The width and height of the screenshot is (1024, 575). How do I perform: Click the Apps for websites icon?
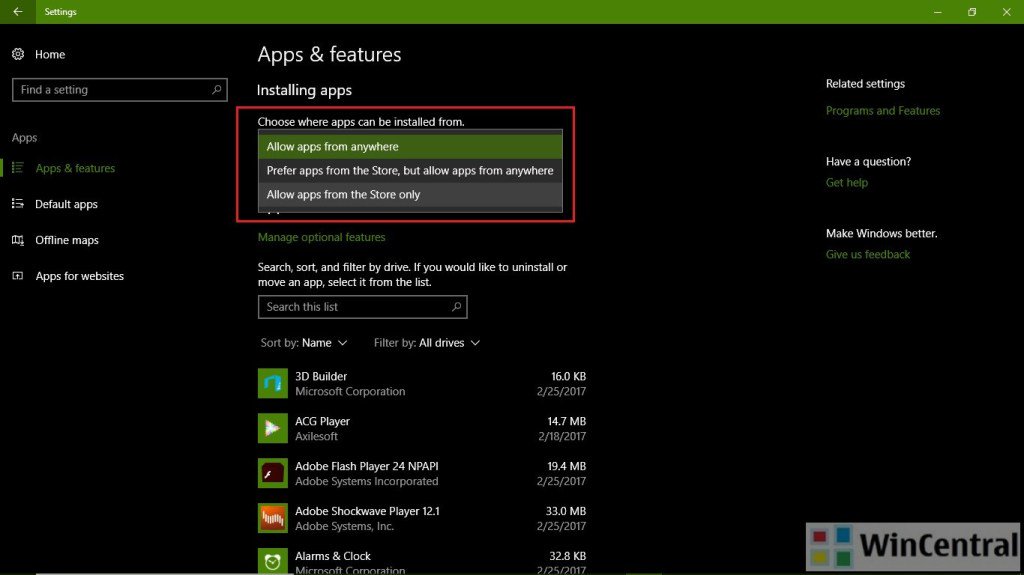tap(18, 276)
